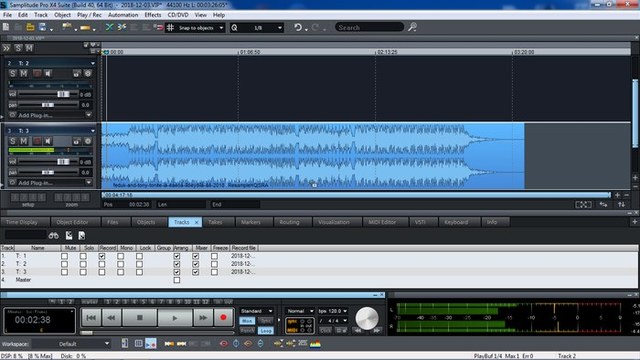The image size is (640, 360).
Task: Expand the T: 3 track name dropdown arrow
Action: [x=93, y=131]
